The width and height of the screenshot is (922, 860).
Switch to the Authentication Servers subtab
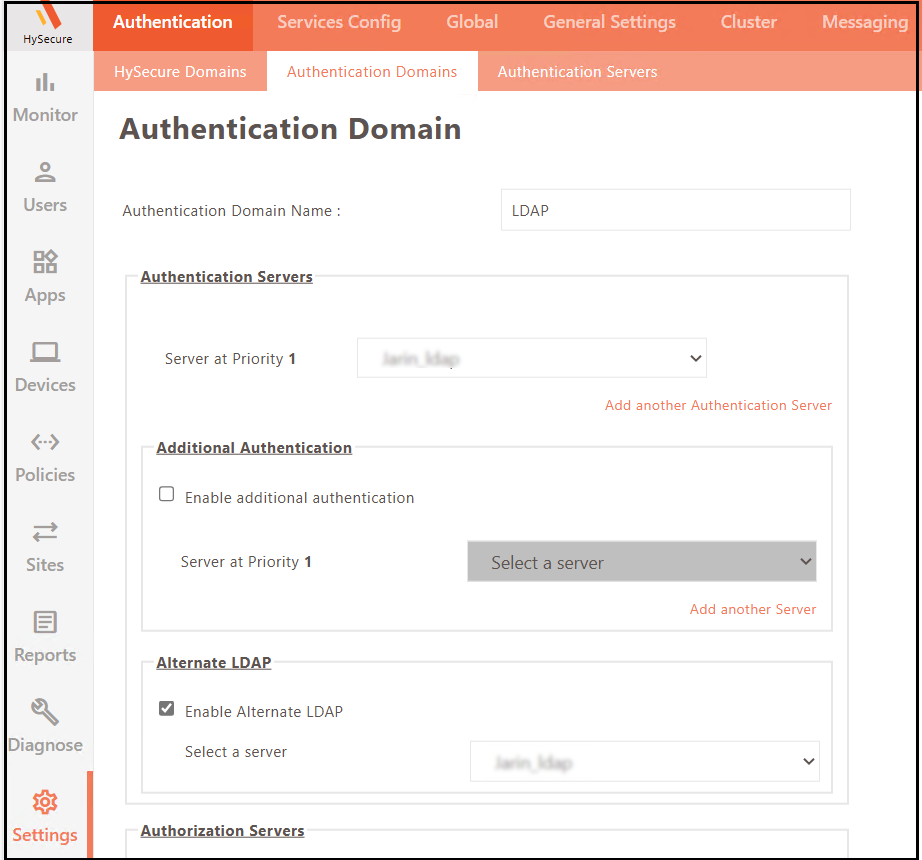[577, 72]
